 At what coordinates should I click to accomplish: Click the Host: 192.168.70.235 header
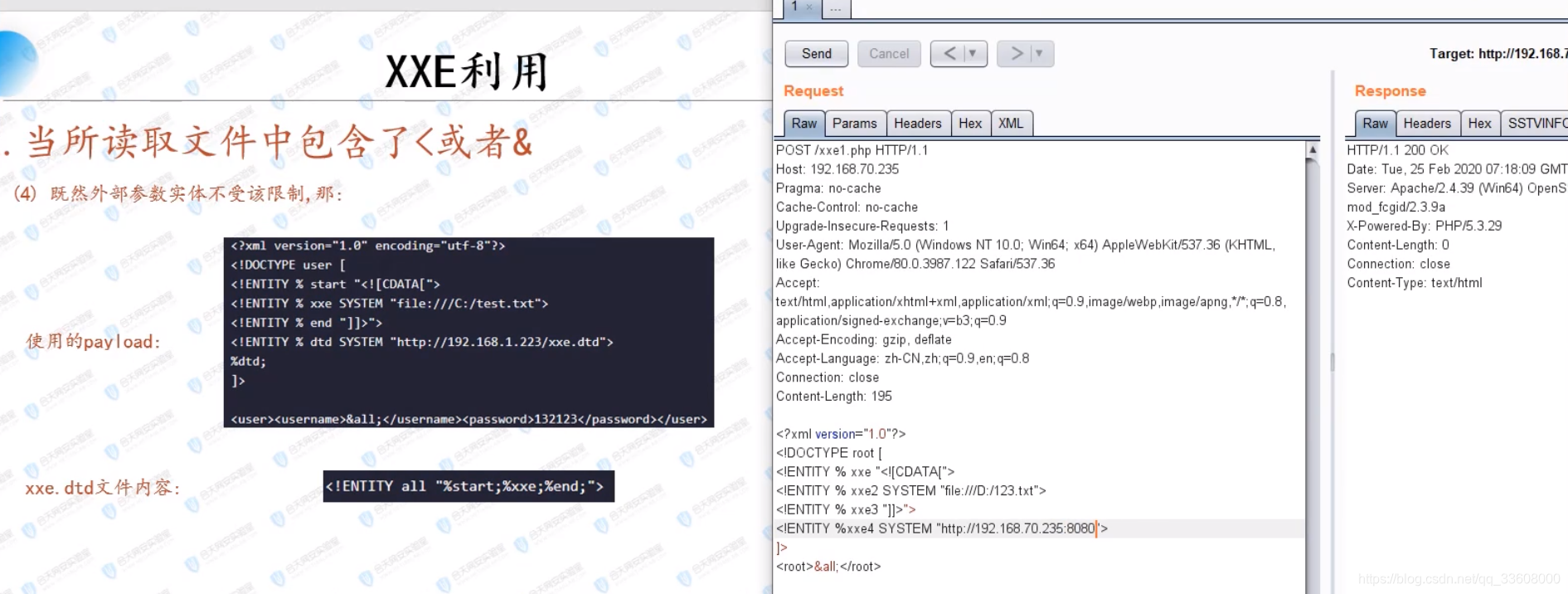coord(837,169)
